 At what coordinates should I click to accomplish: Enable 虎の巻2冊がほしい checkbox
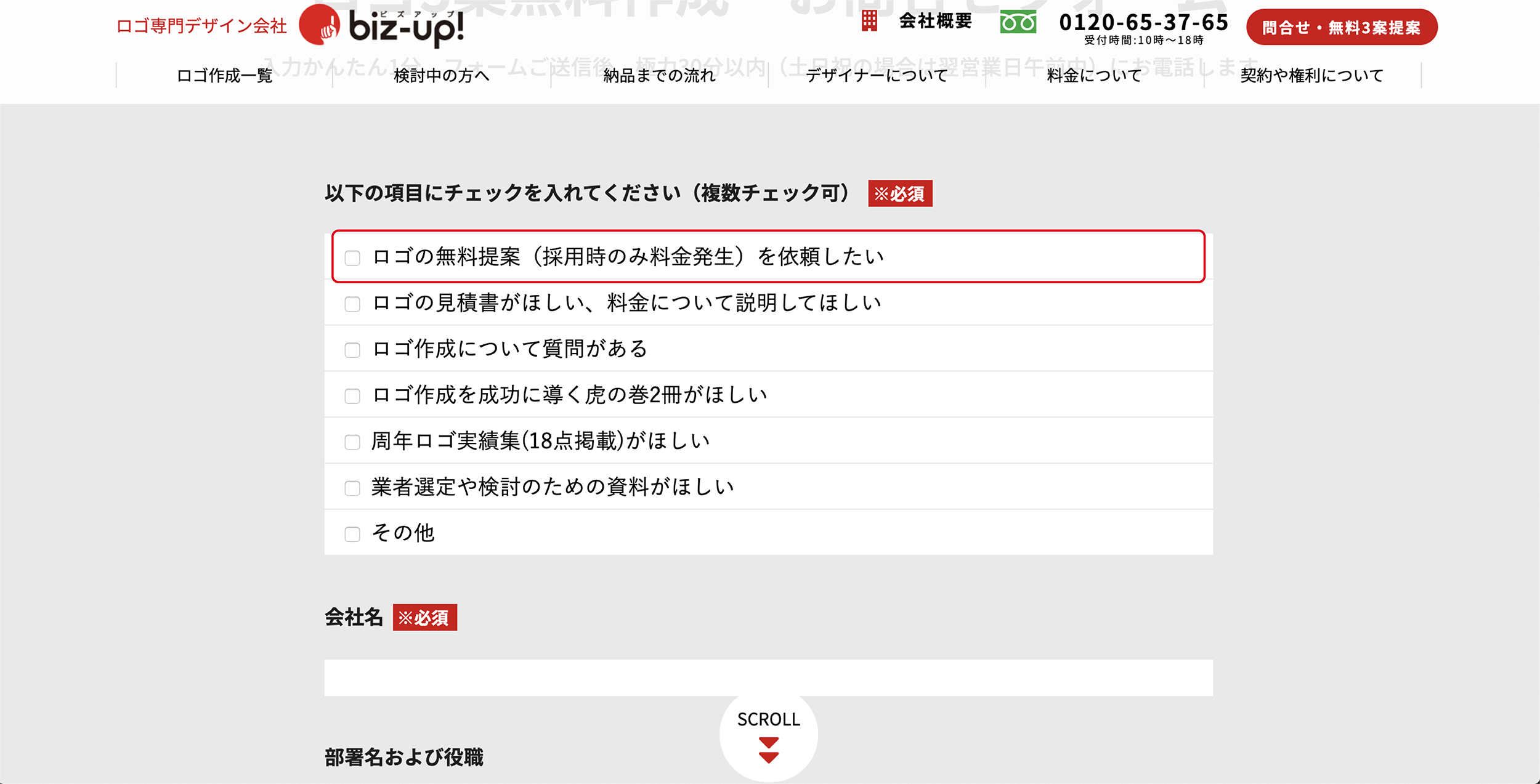[x=352, y=395]
